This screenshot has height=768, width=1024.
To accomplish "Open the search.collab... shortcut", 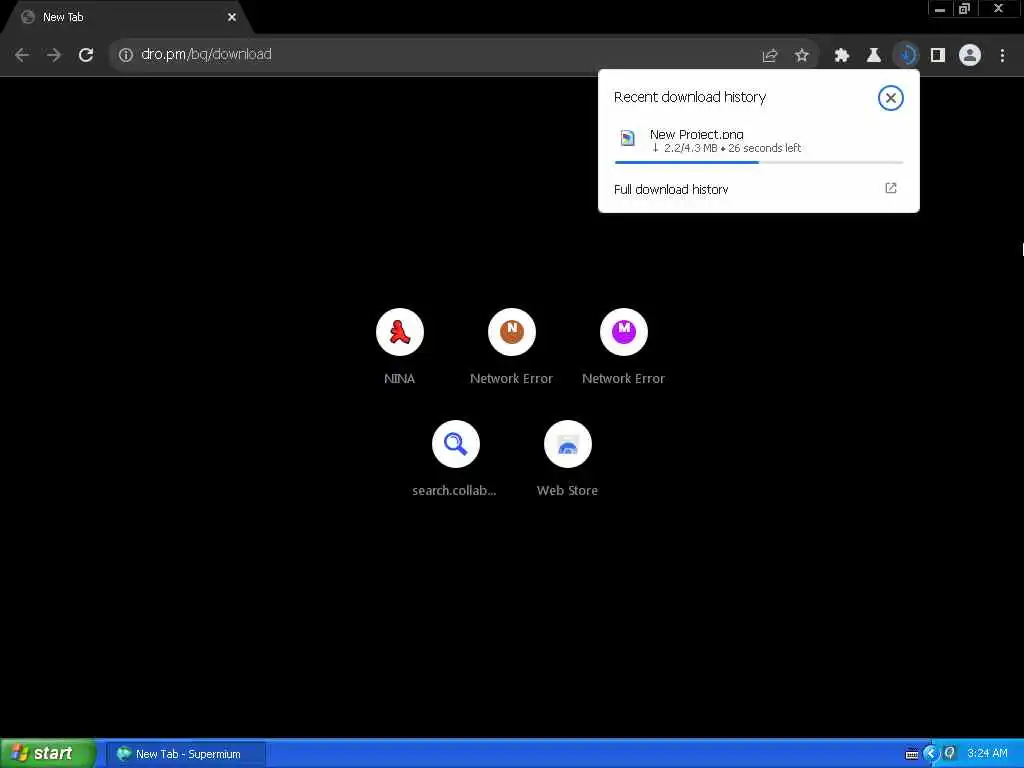I will (455, 458).
